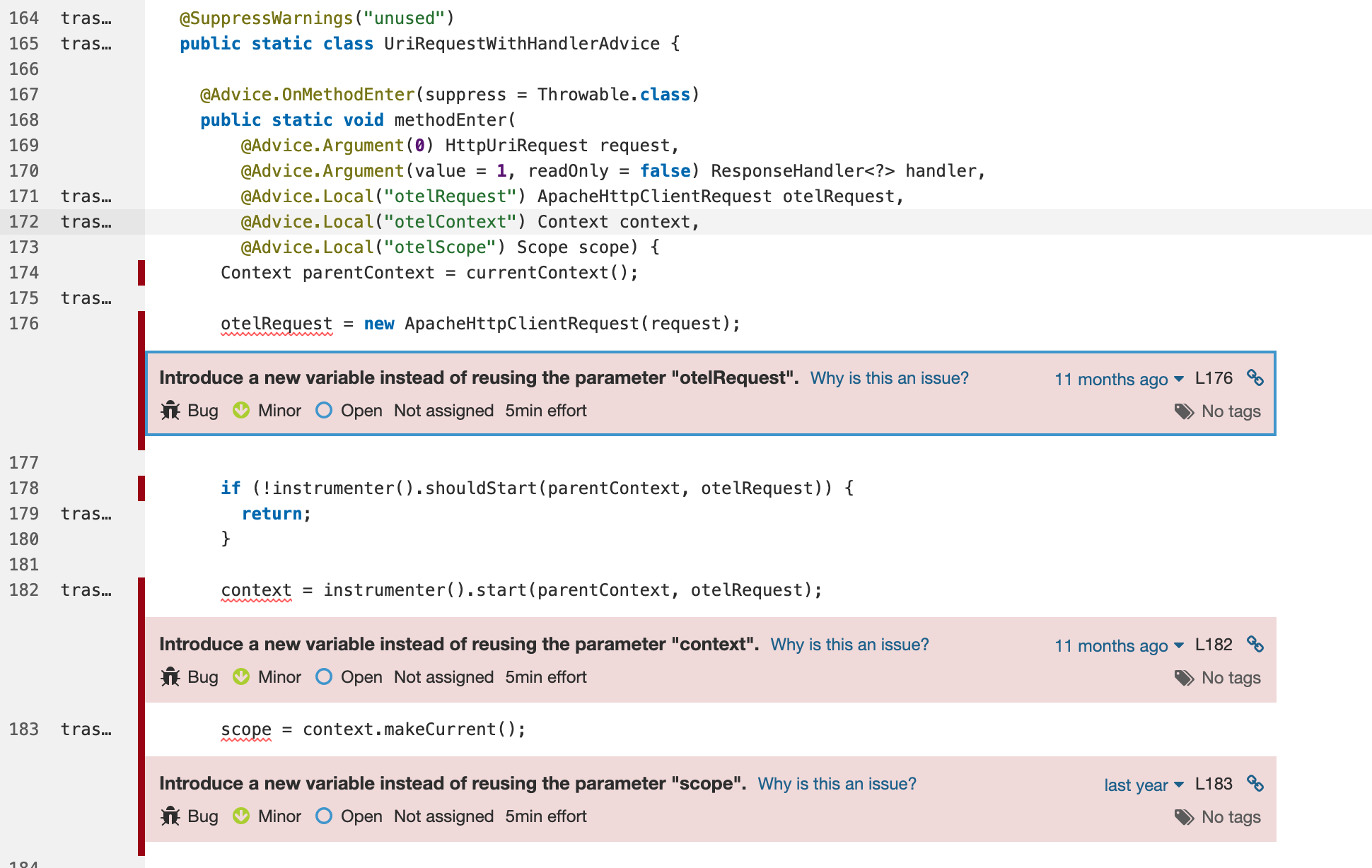
Task: Edit 'No tags' on L183 issue
Action: tap(1231, 817)
